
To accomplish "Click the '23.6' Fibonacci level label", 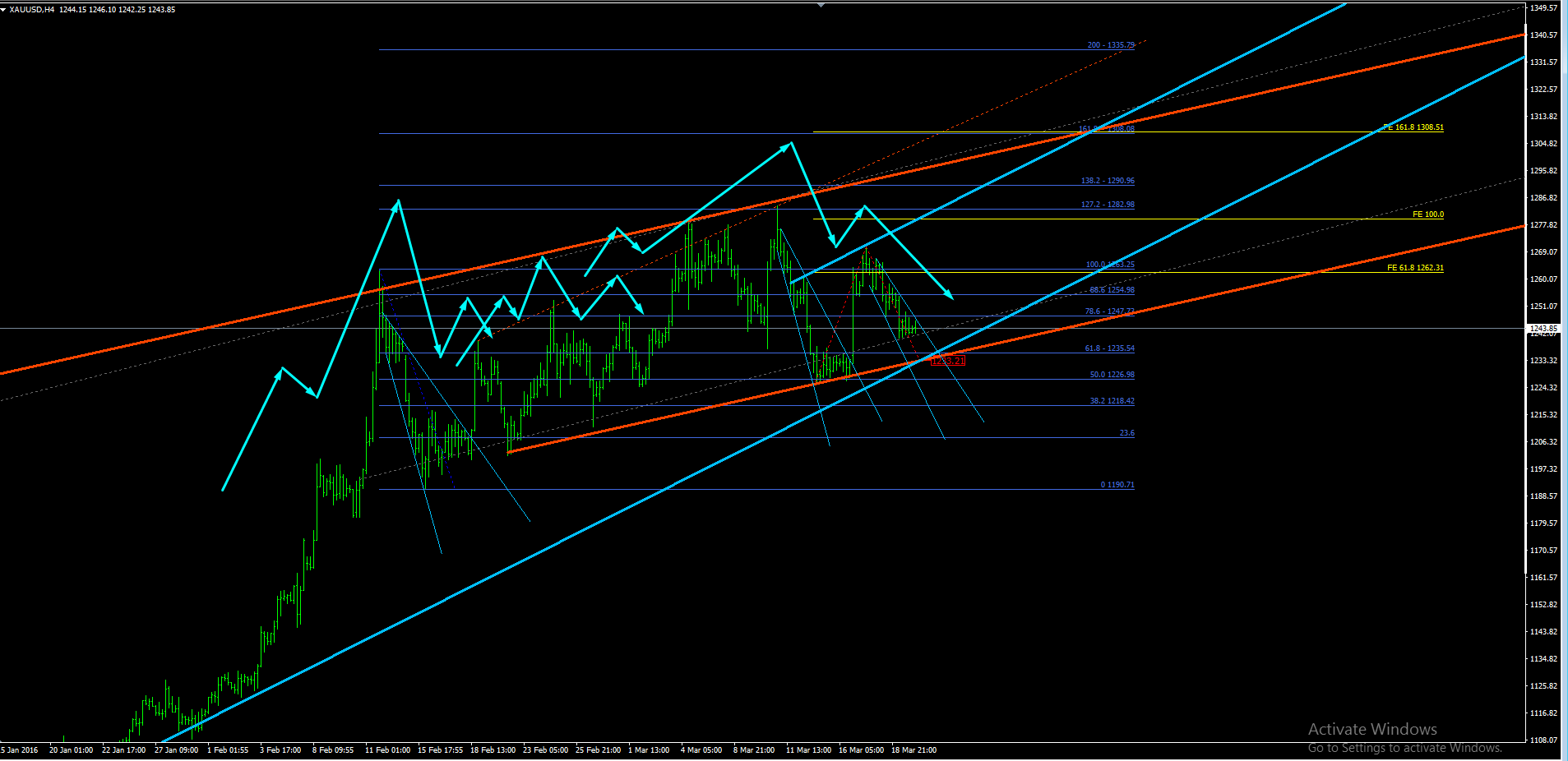I will [1126, 433].
